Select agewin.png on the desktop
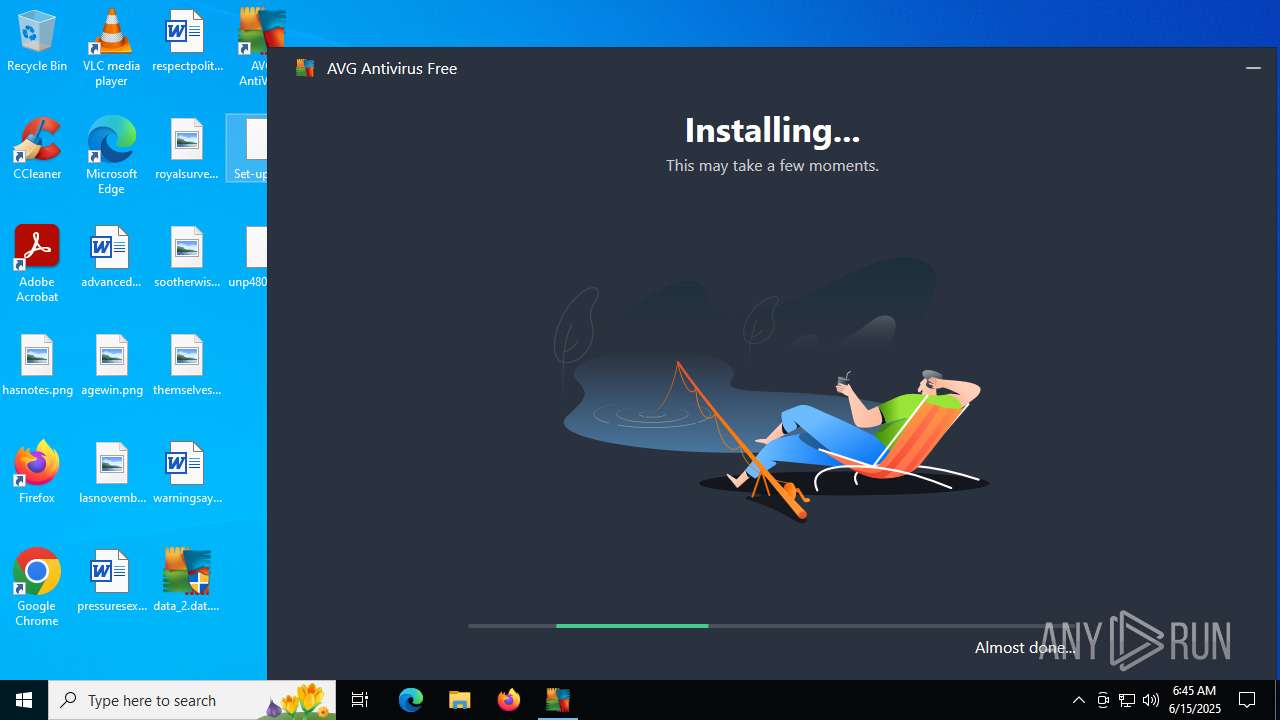1280x720 pixels. 111,366
